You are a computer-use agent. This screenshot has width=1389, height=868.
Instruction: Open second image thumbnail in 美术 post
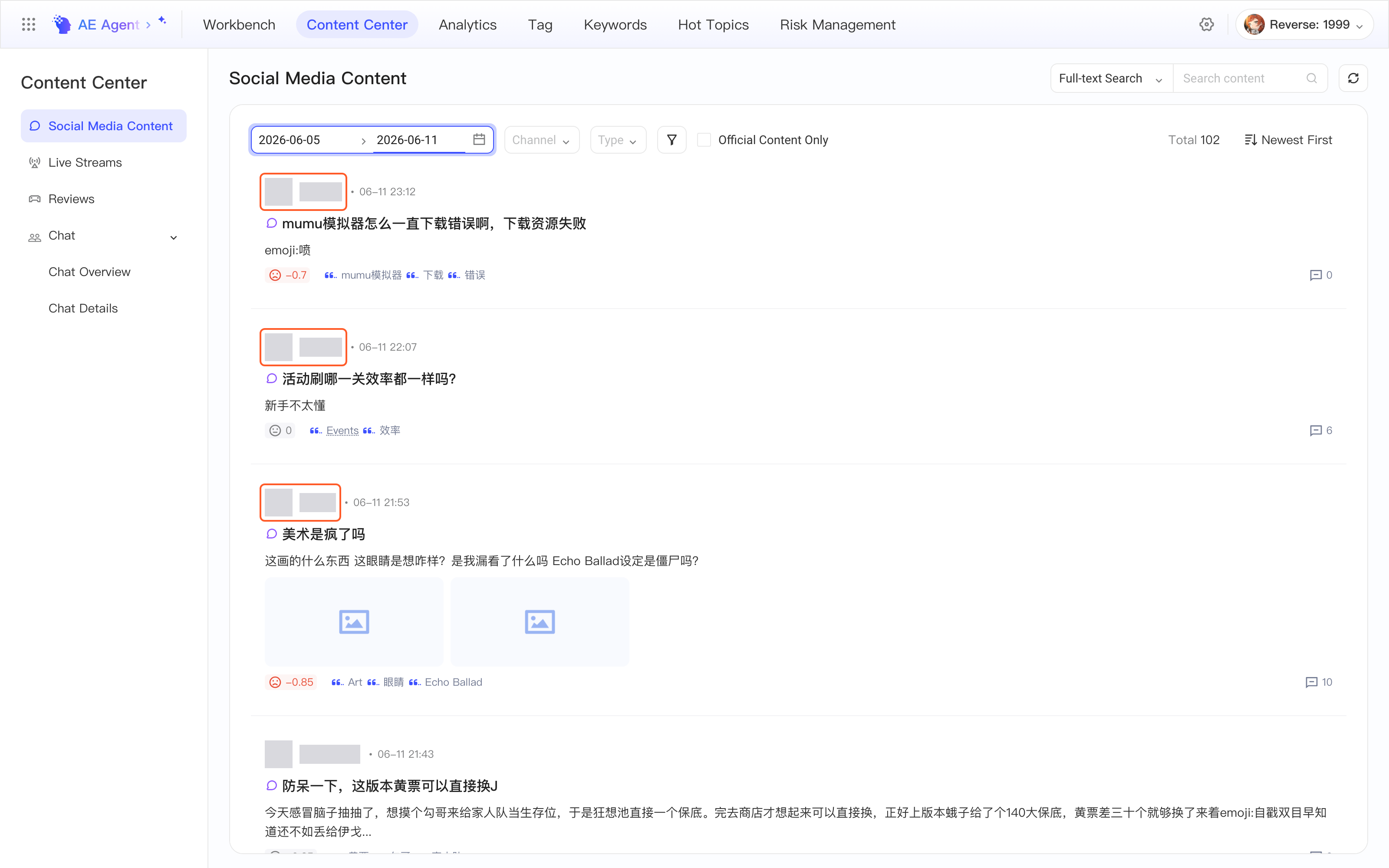[540, 622]
